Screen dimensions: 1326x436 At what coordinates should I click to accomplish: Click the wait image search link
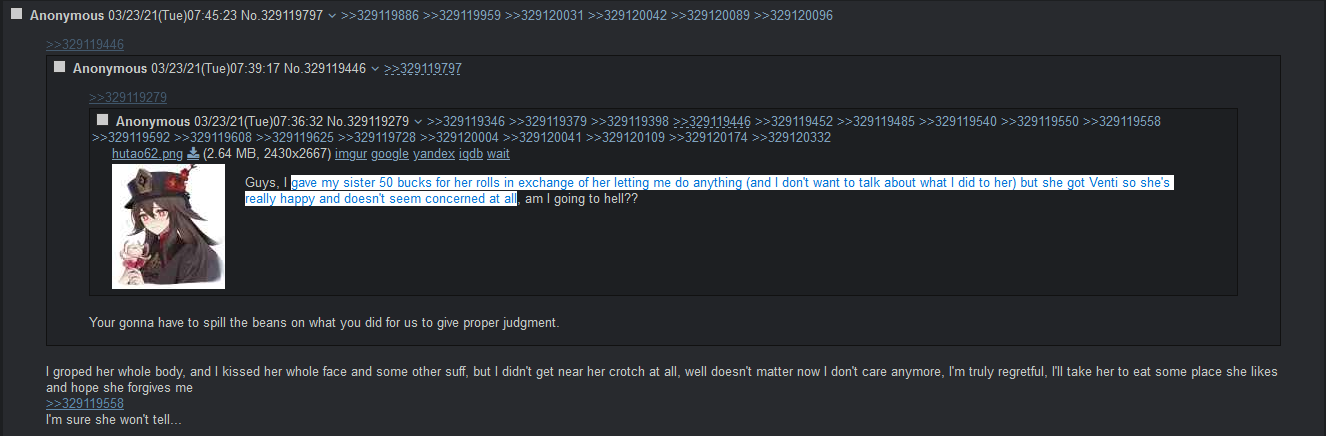point(498,154)
